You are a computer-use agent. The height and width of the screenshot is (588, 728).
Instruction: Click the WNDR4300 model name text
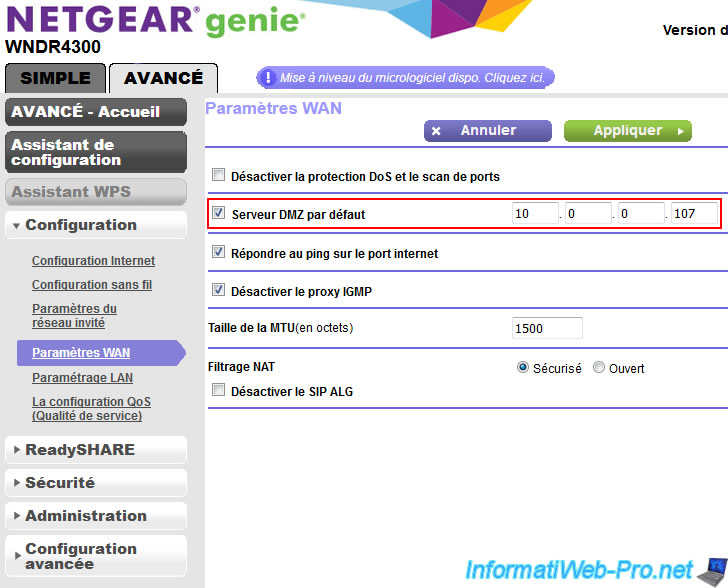click(53, 47)
